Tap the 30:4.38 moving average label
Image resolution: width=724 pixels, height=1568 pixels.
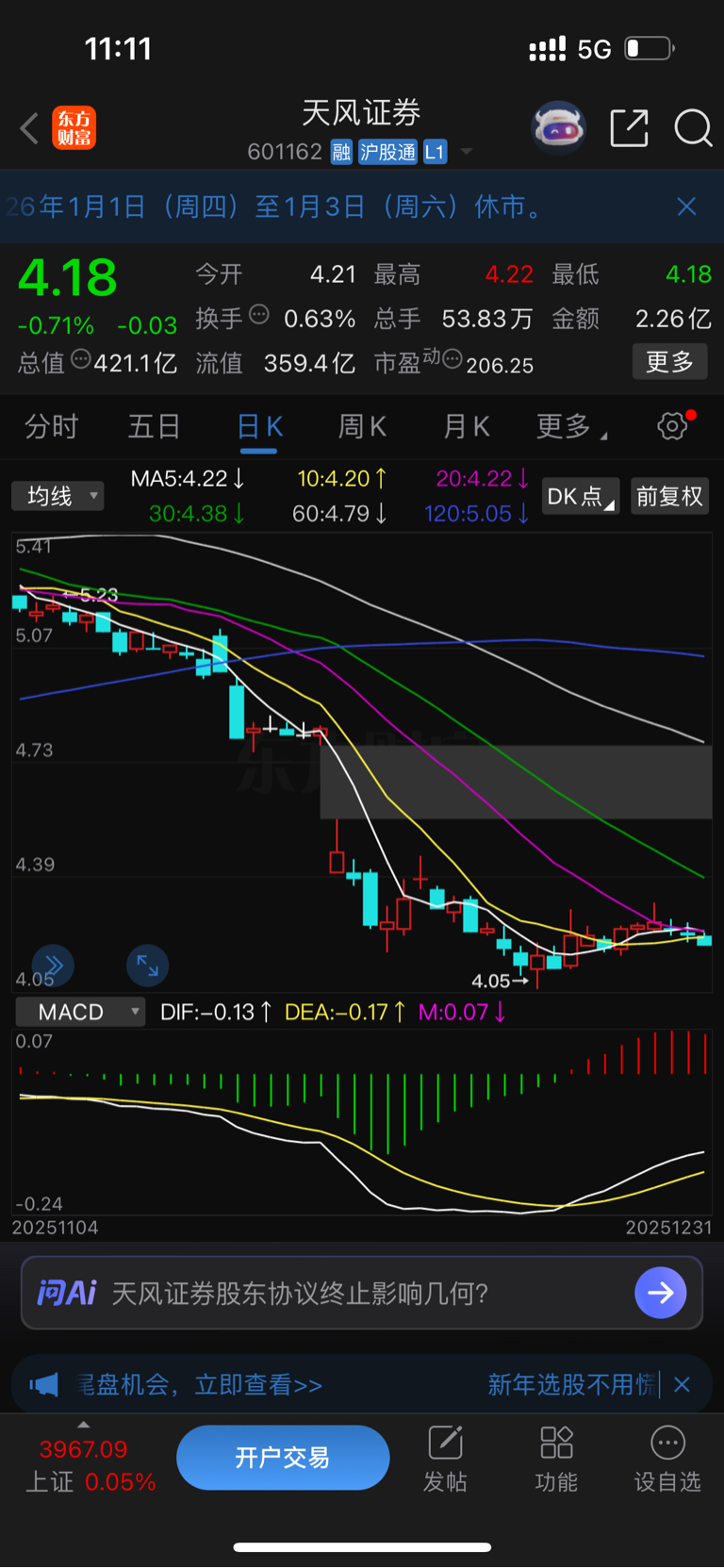[x=197, y=514]
